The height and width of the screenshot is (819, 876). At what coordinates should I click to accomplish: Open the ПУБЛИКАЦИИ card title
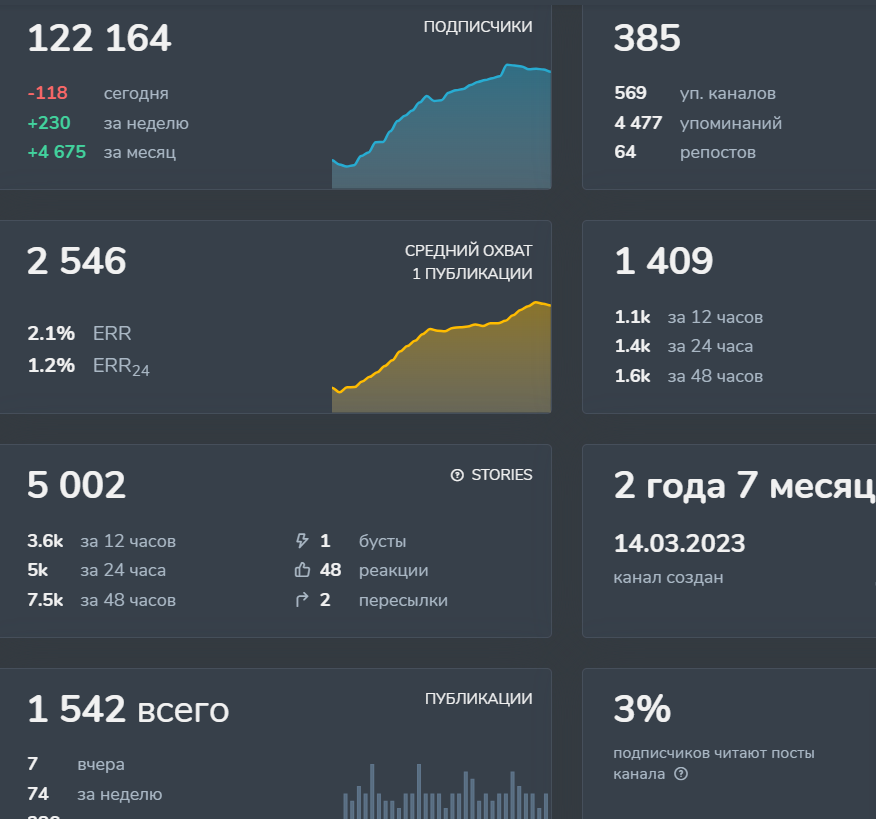click(478, 698)
